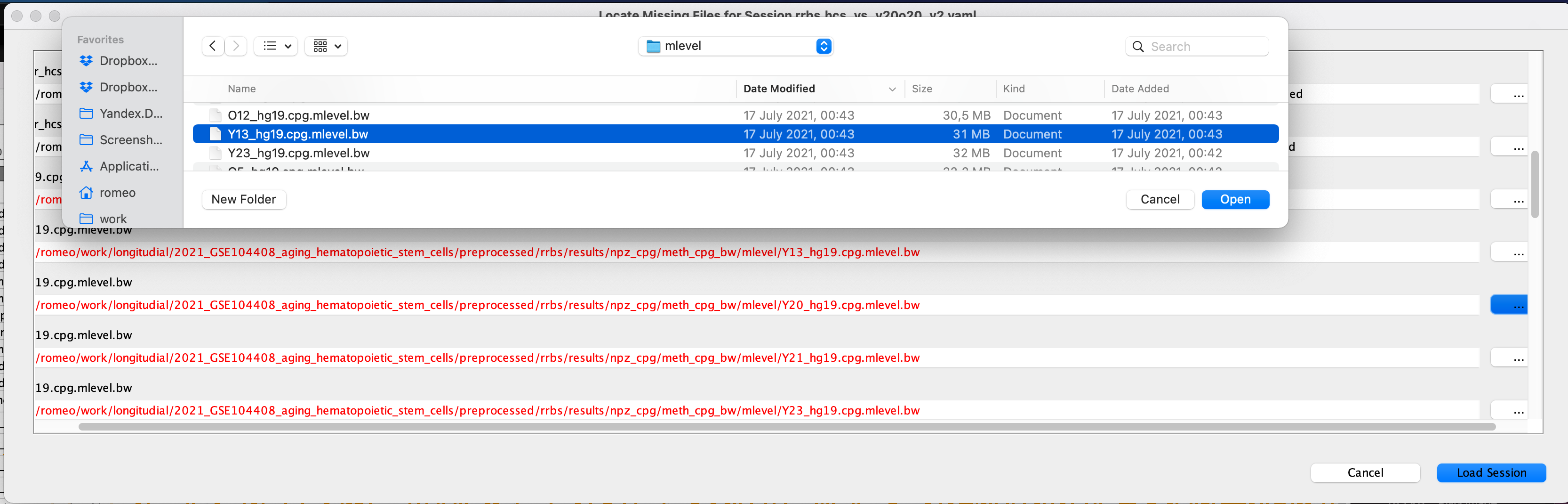
Task: Sort files by Name column
Action: (x=242, y=89)
